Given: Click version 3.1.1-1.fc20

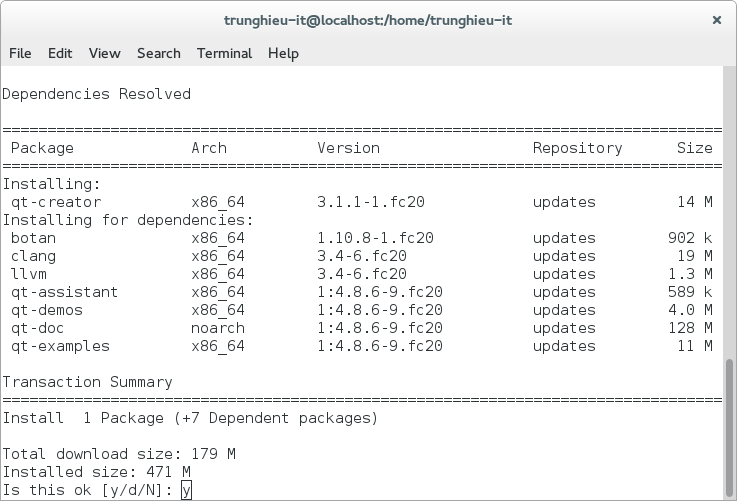Looking at the screenshot, I should [371, 202].
